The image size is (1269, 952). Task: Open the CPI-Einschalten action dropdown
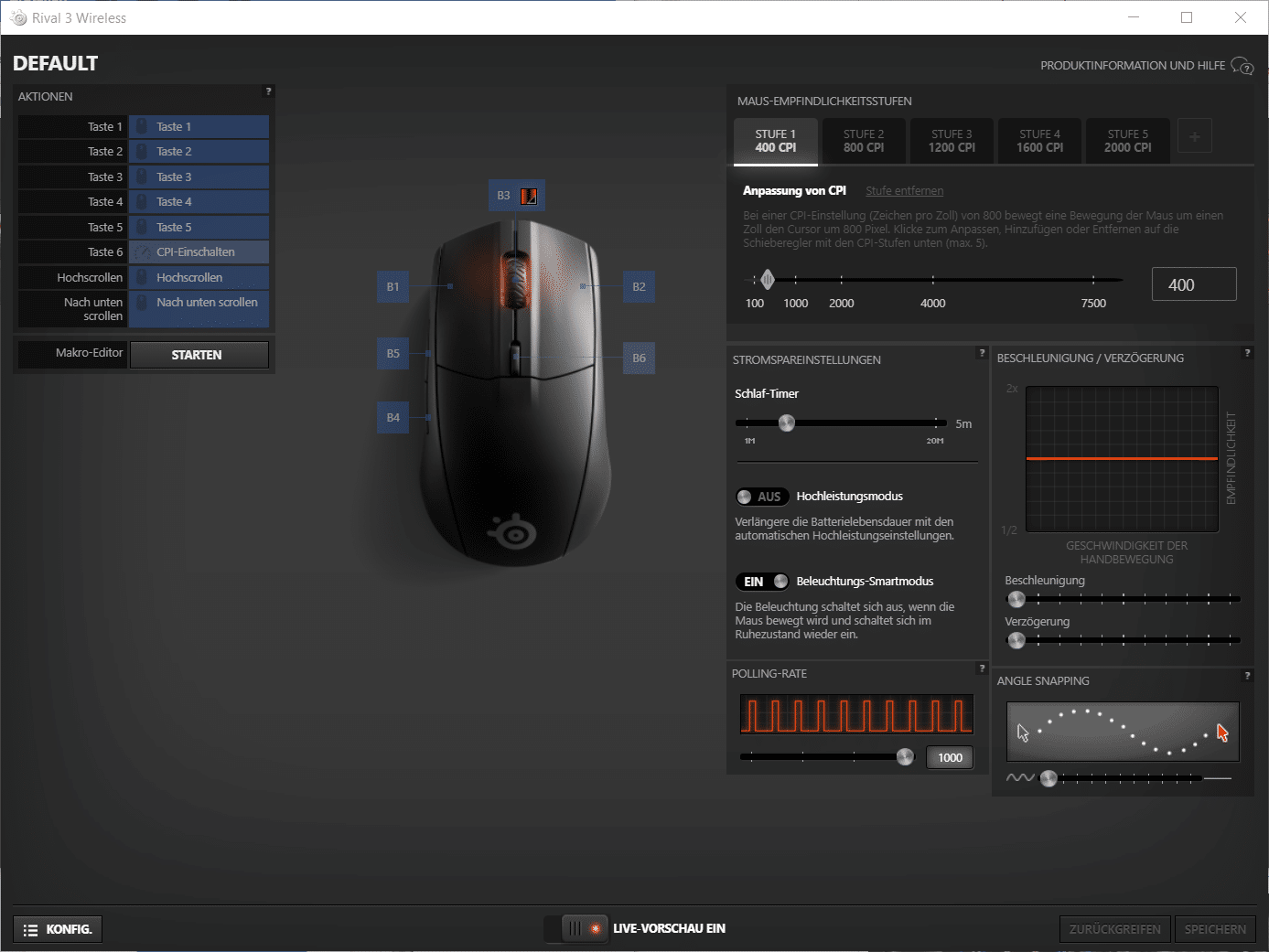click(199, 252)
